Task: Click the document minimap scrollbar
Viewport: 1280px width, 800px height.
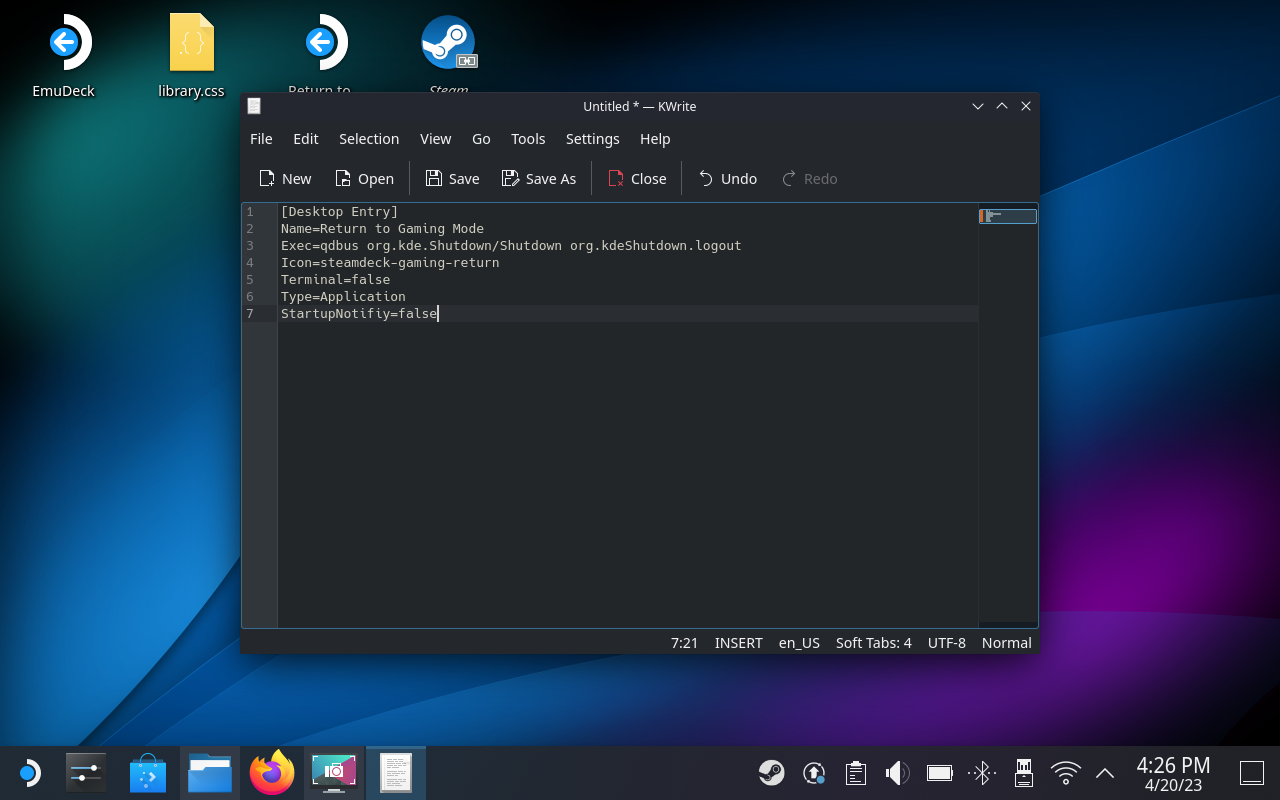Action: pos(1007,215)
